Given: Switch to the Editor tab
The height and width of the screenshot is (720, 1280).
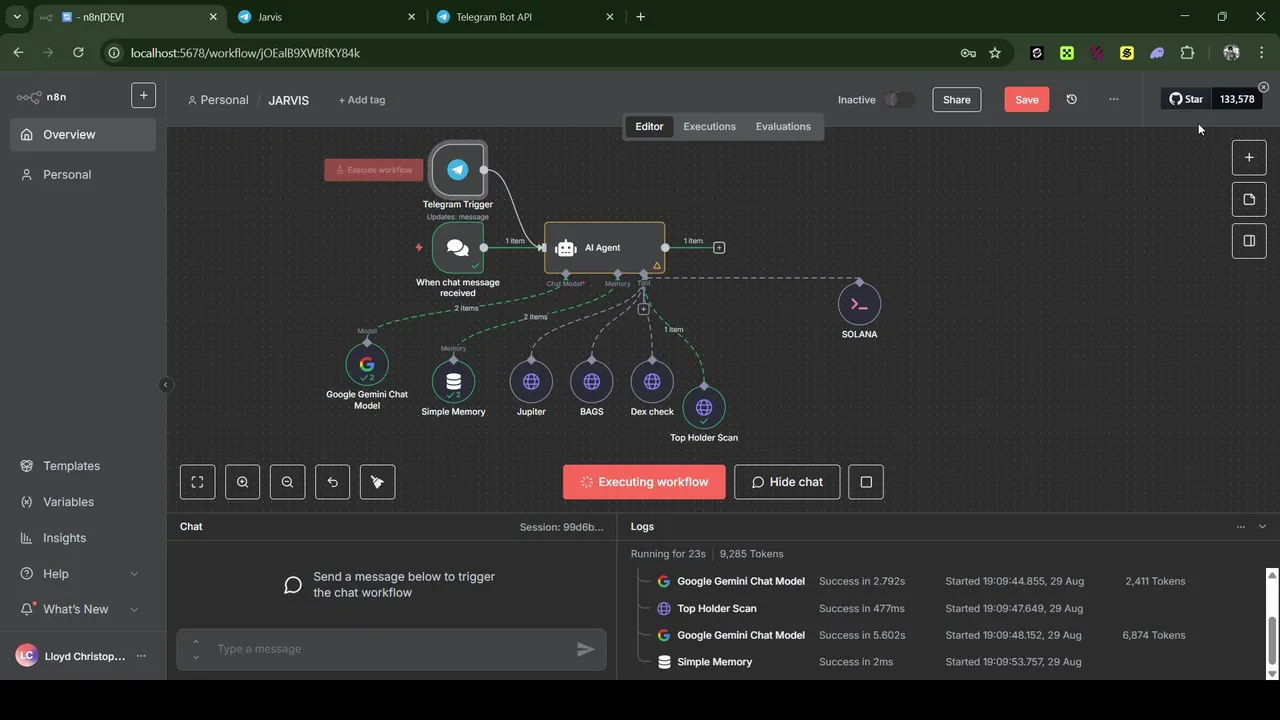Looking at the screenshot, I should tap(649, 127).
